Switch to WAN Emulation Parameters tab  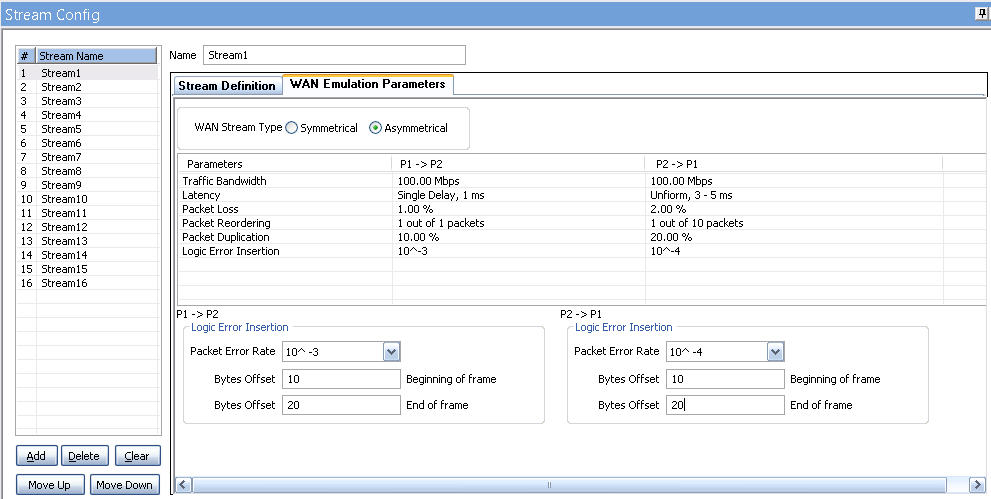368,84
